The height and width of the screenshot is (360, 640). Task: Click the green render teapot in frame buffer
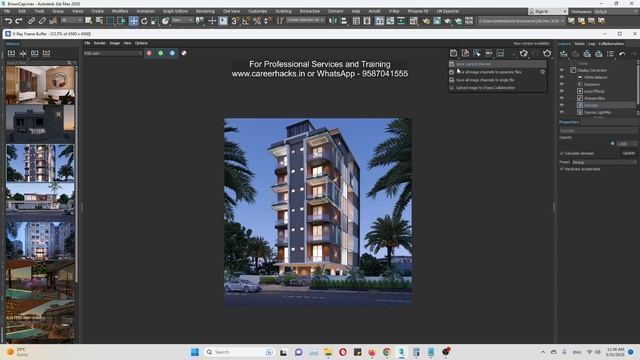click(523, 53)
